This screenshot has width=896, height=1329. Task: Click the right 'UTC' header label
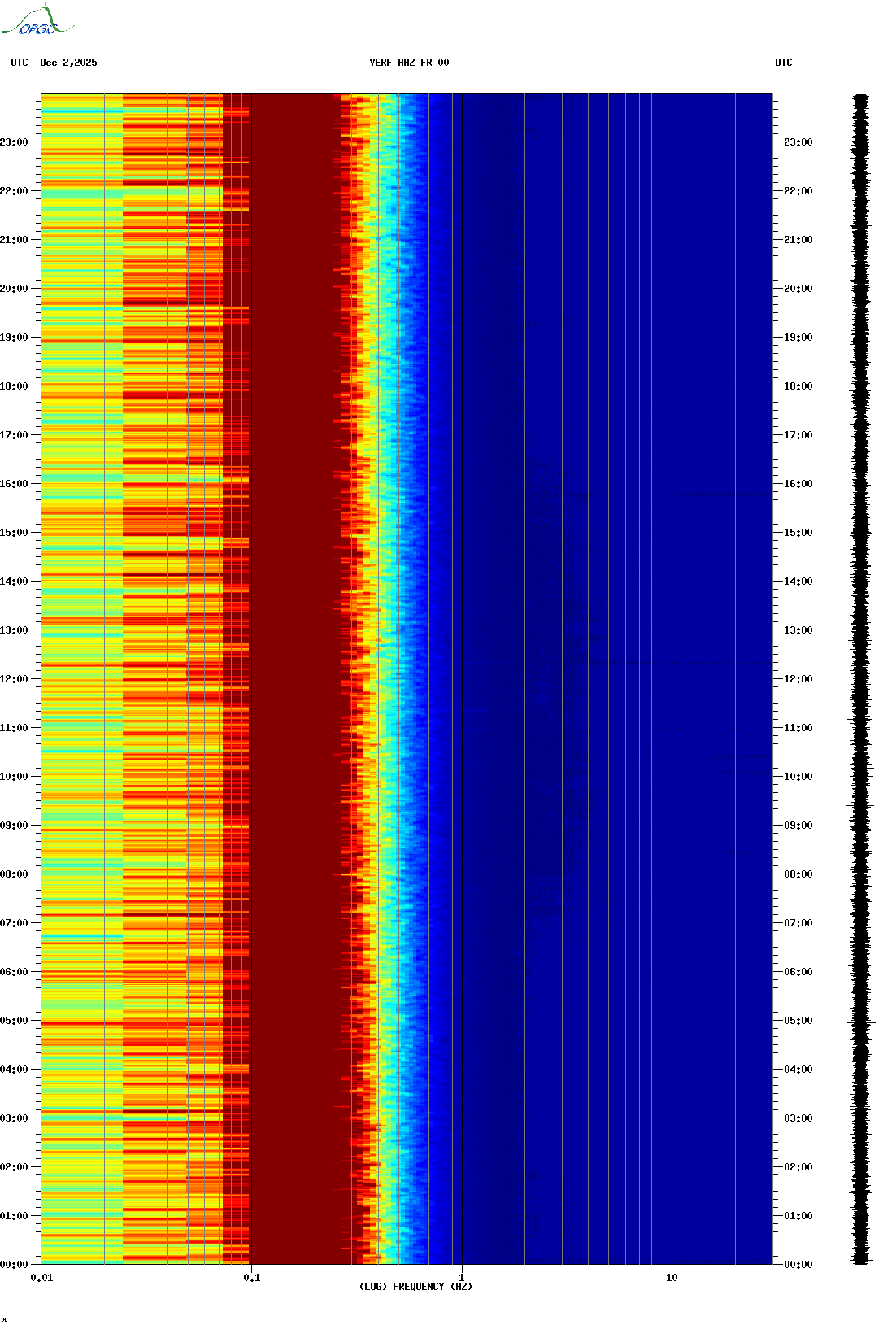pyautogui.click(x=784, y=63)
